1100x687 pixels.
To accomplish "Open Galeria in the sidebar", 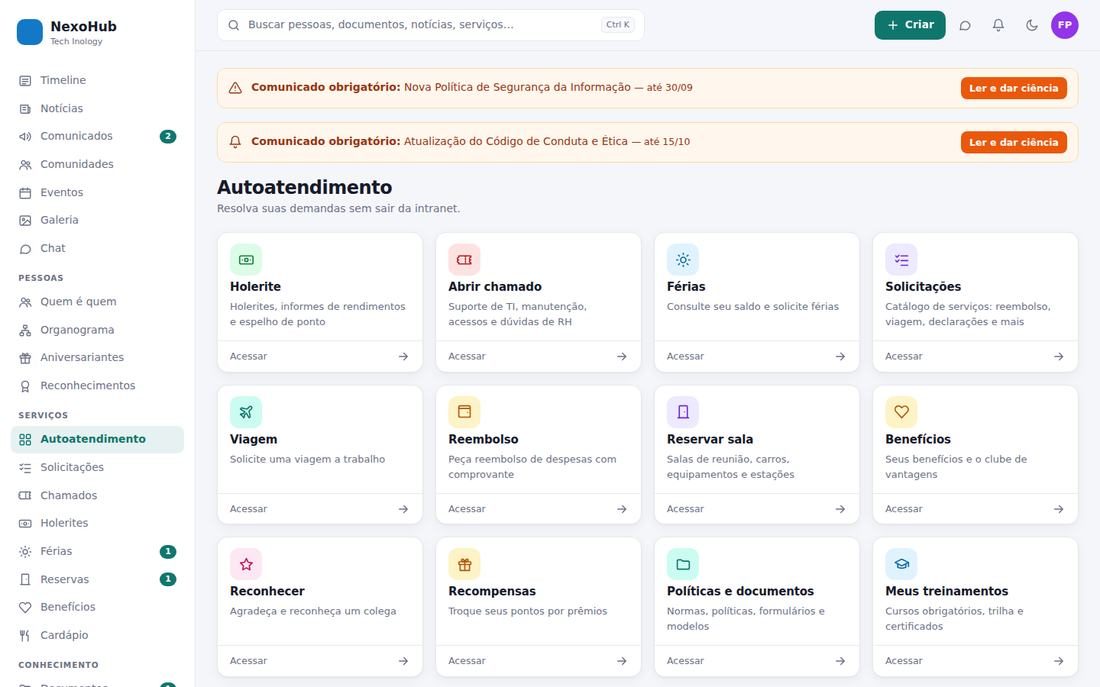I will click(x=98, y=220).
